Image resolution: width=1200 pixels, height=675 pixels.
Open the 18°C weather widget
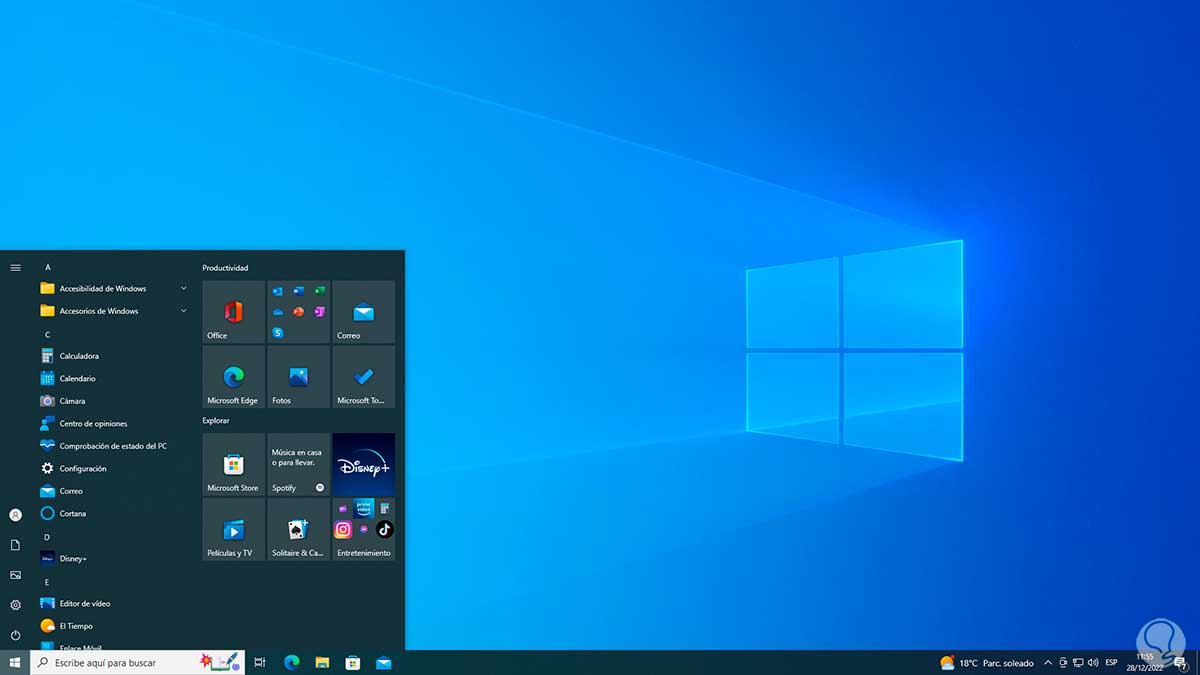(x=986, y=663)
